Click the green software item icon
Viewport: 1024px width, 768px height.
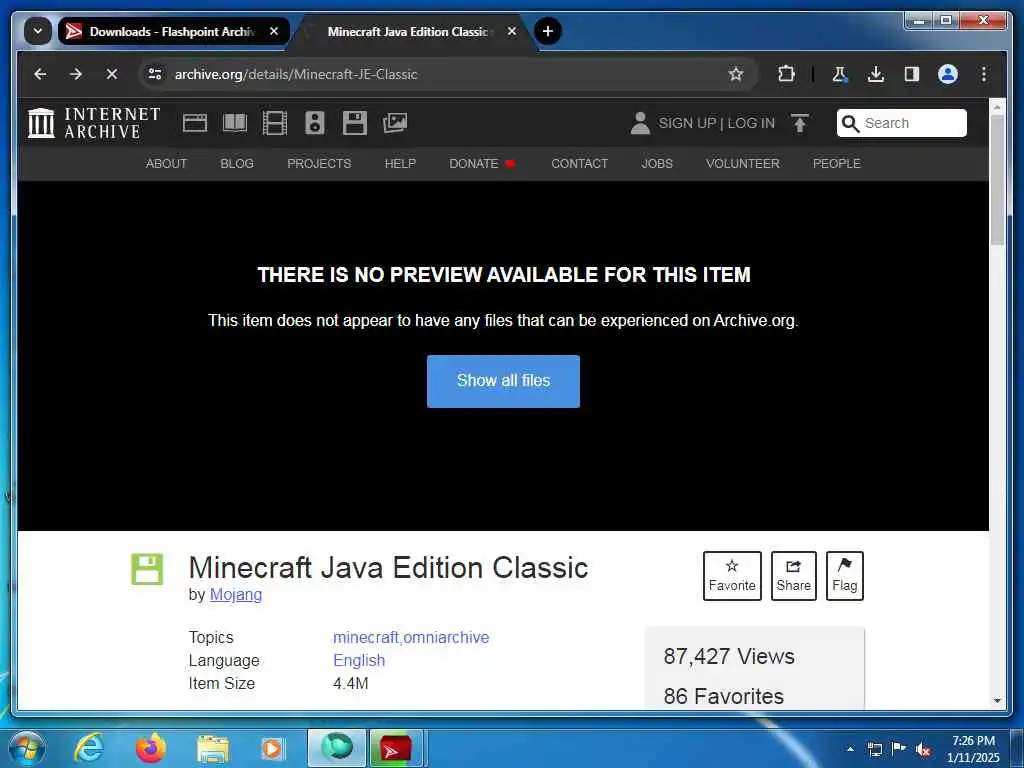coord(147,569)
